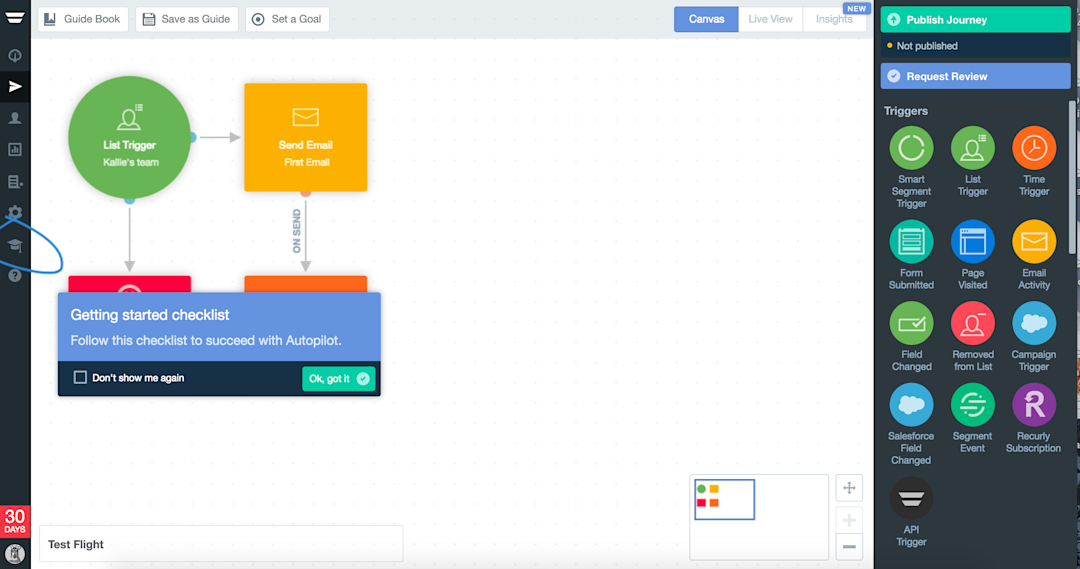The image size is (1080, 569).
Task: Click the 30 DAYS trial badge
Action: [14, 521]
